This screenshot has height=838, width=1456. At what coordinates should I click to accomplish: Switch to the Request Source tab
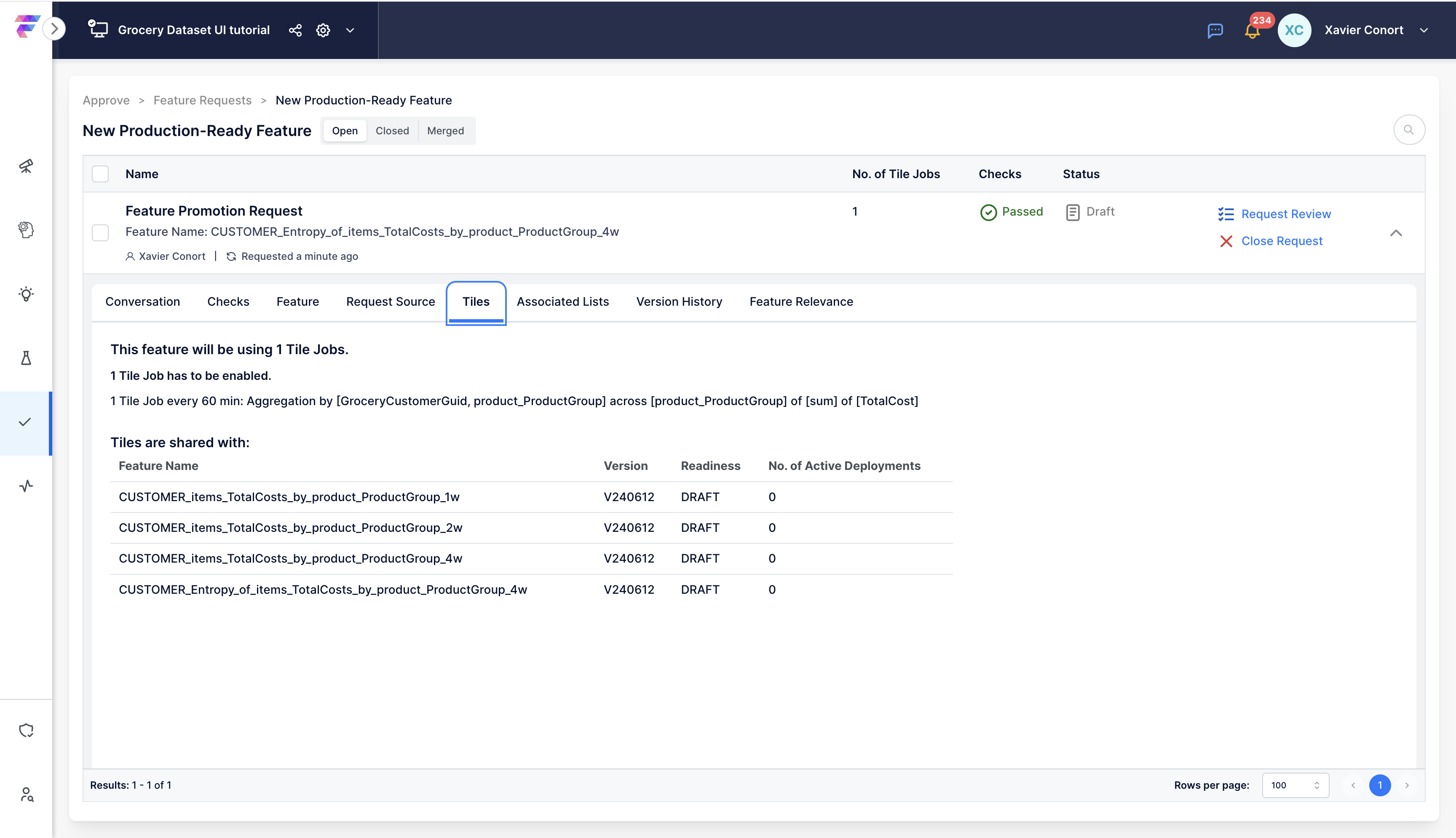click(x=391, y=302)
